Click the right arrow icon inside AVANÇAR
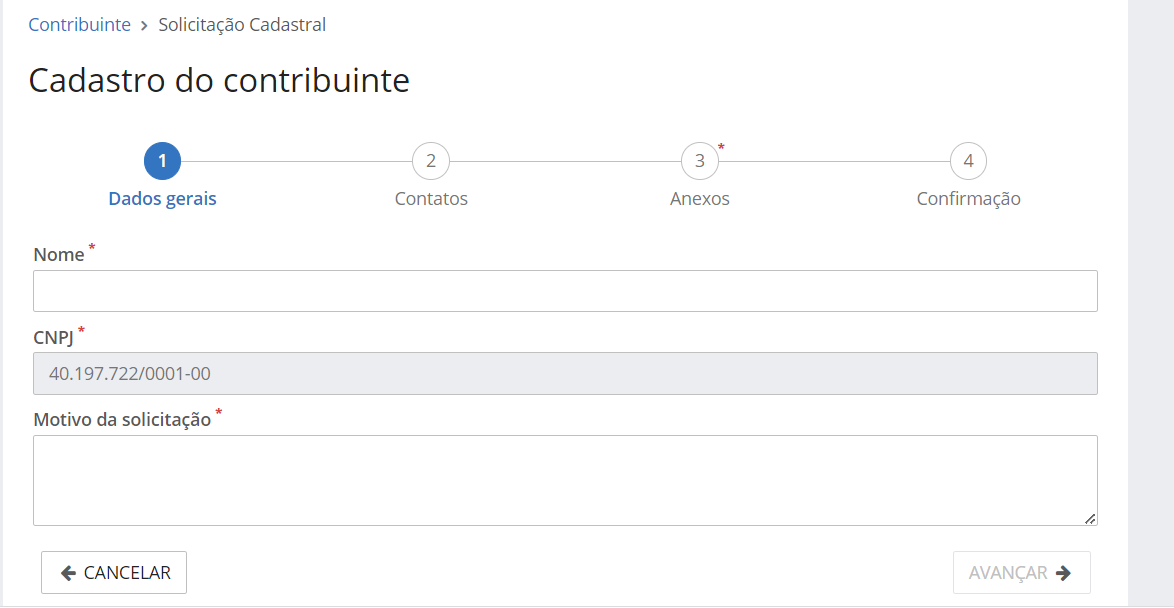The height and width of the screenshot is (608, 1174). tap(1065, 571)
